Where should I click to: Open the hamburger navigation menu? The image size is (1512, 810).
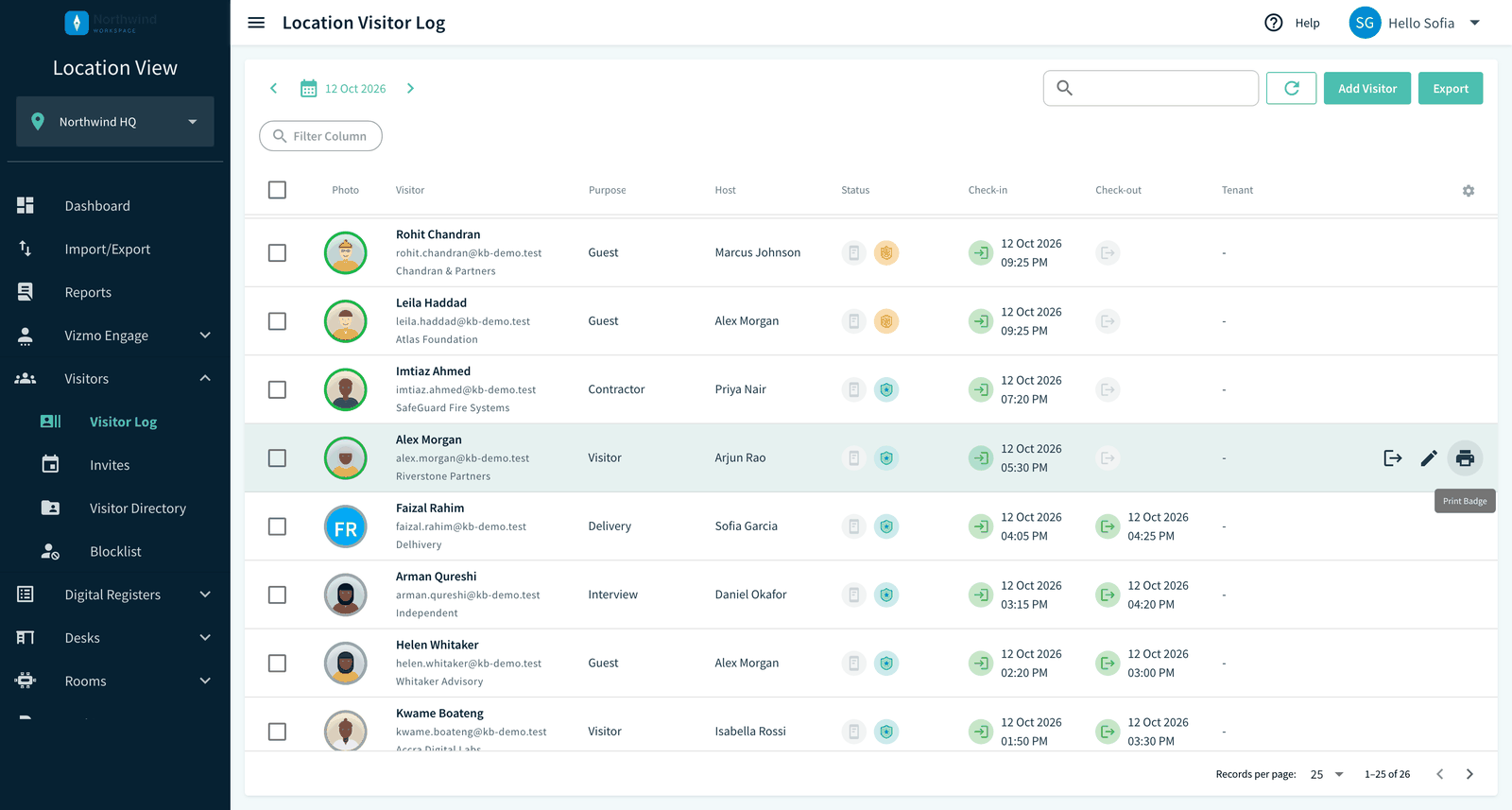click(x=256, y=23)
